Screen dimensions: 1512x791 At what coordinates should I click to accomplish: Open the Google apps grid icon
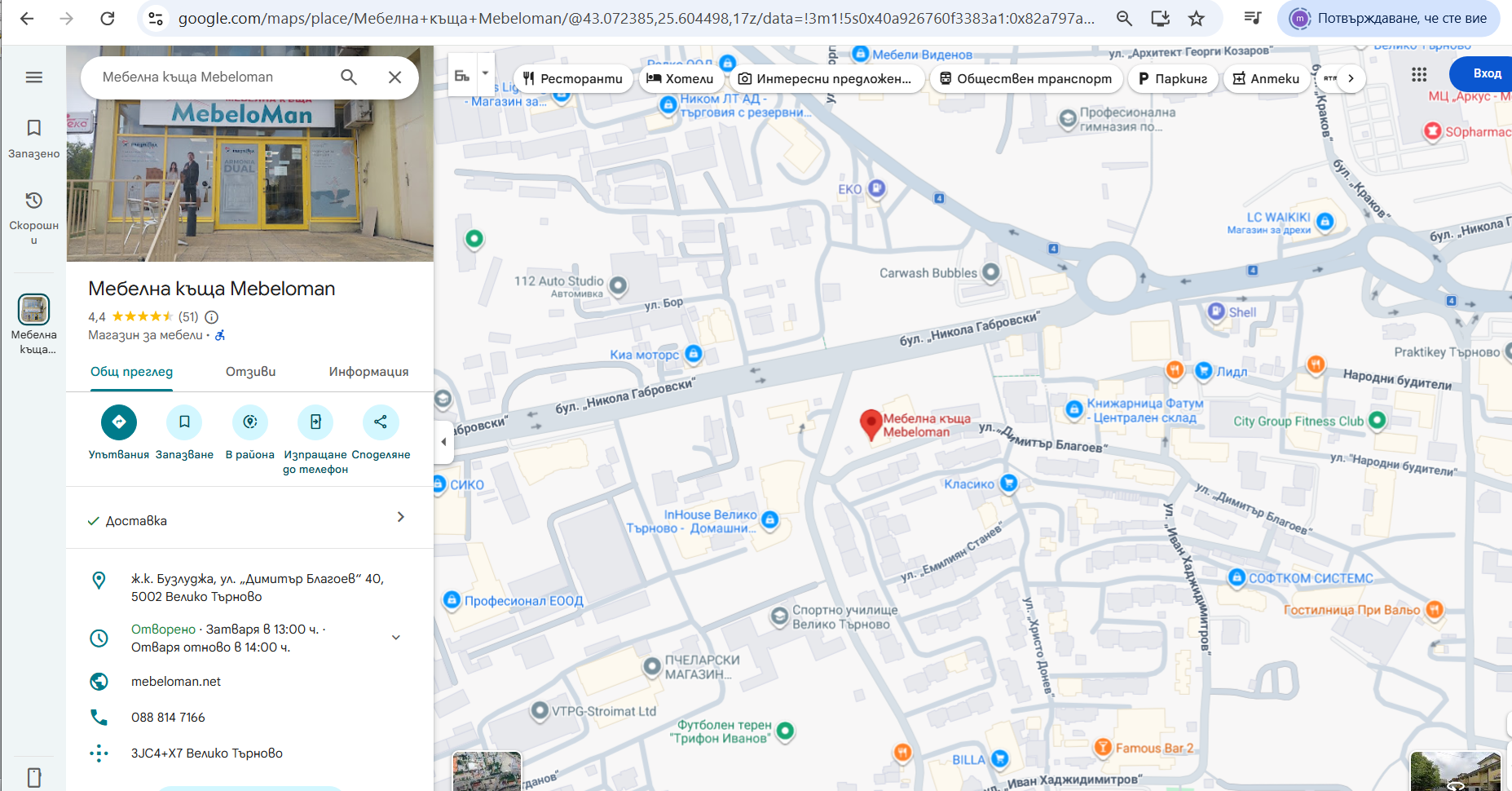[x=1419, y=74]
